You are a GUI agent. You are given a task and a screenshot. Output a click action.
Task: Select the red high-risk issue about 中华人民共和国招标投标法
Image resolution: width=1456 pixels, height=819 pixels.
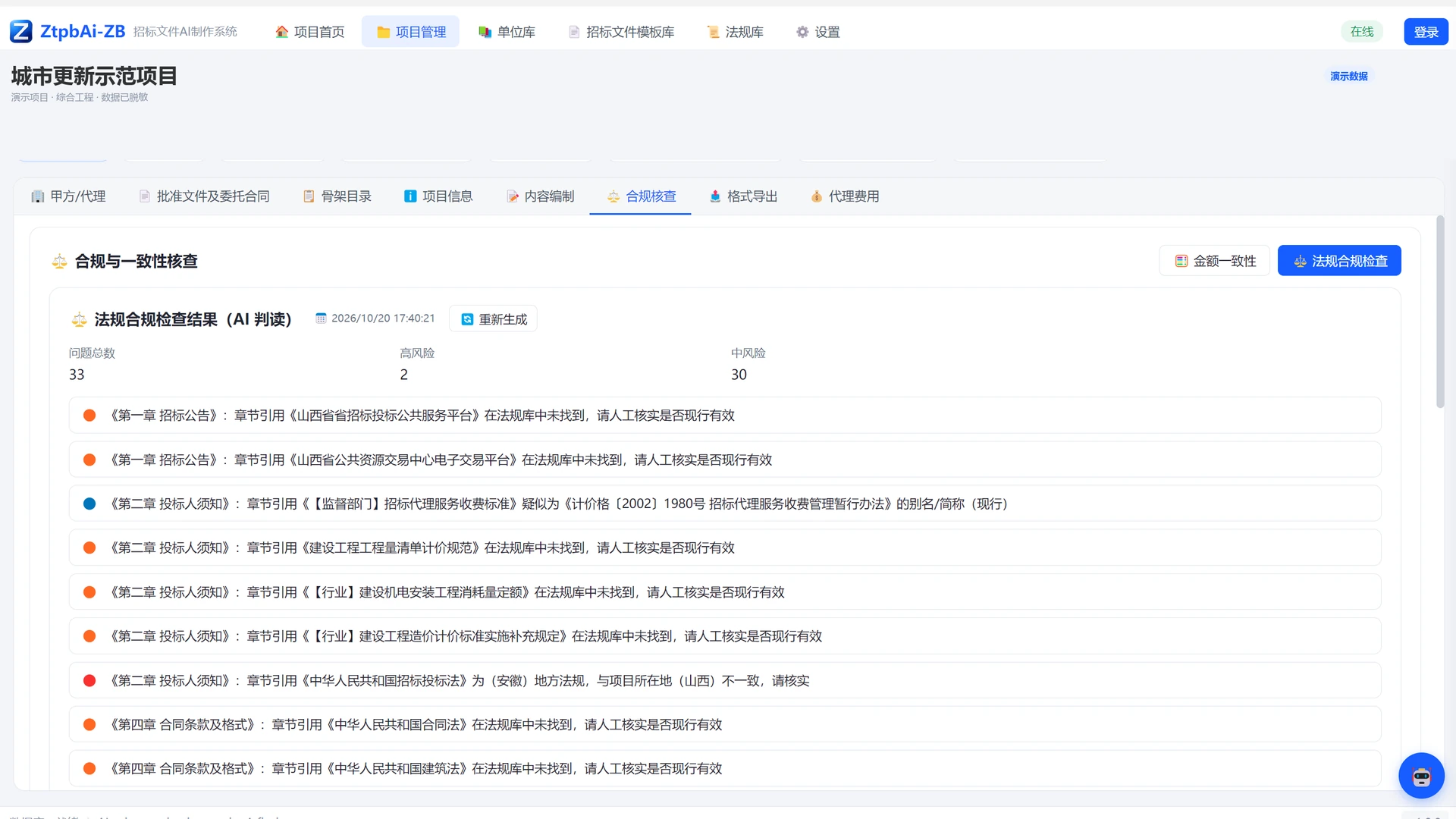[725, 680]
